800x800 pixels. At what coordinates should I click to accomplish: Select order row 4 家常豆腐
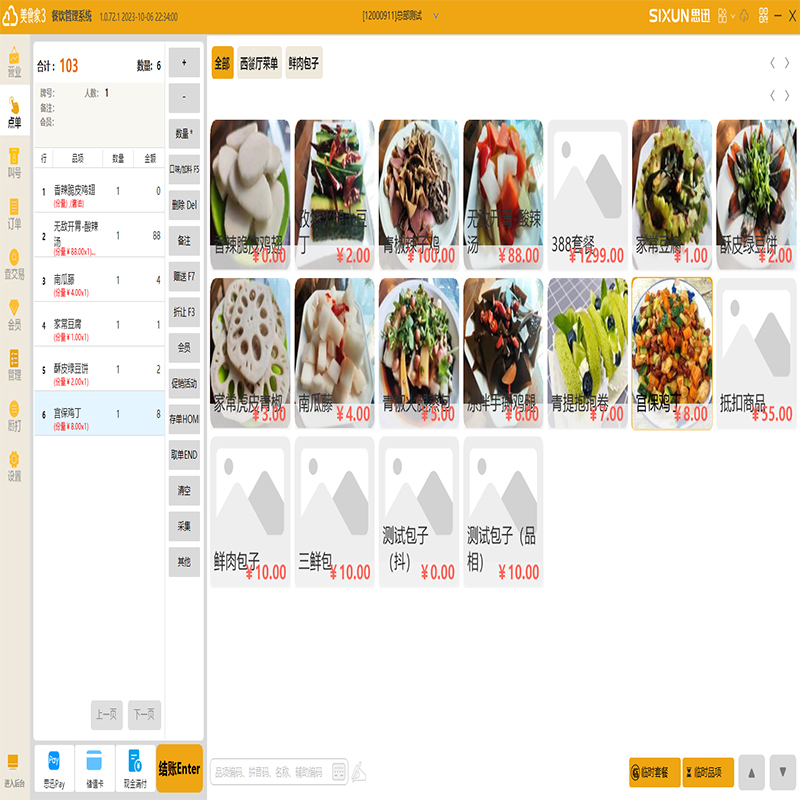tap(99, 324)
